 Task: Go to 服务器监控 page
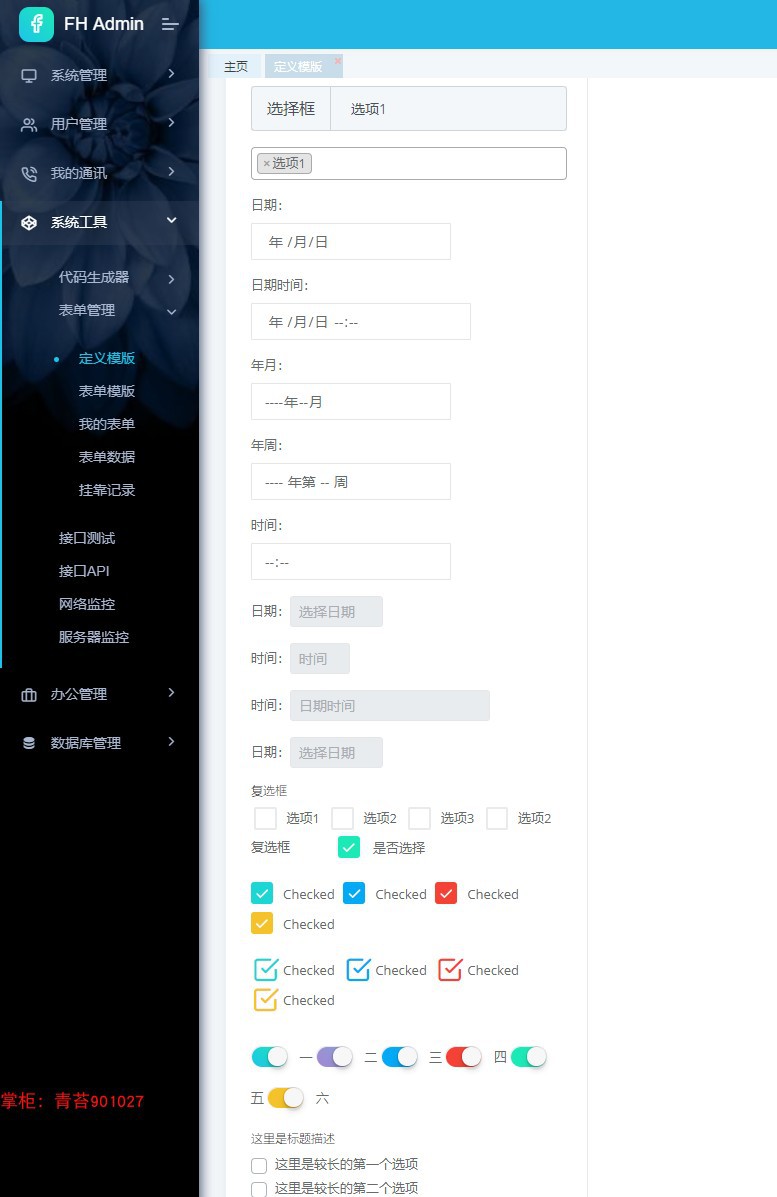(x=94, y=637)
